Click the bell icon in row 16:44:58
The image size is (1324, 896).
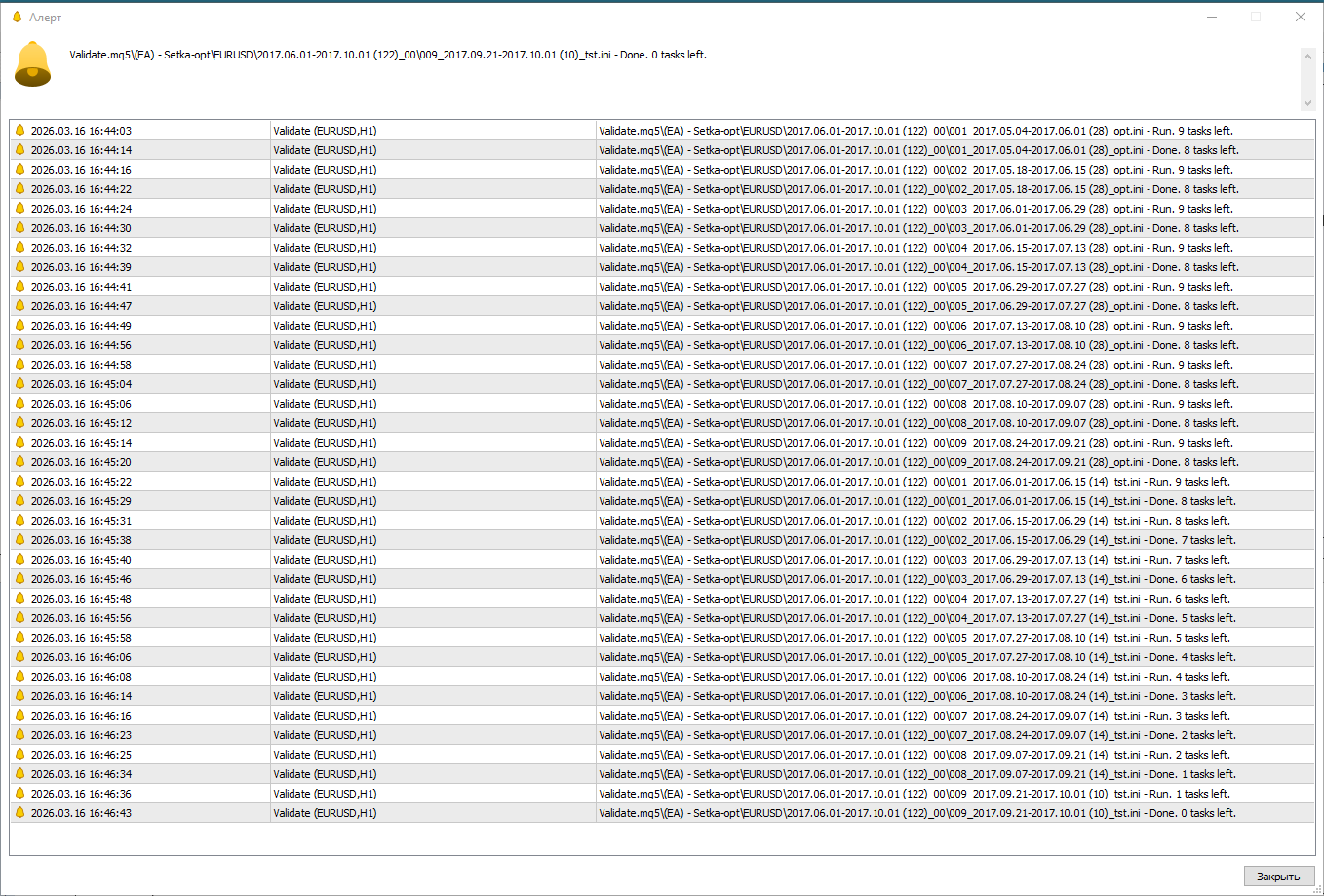point(19,365)
